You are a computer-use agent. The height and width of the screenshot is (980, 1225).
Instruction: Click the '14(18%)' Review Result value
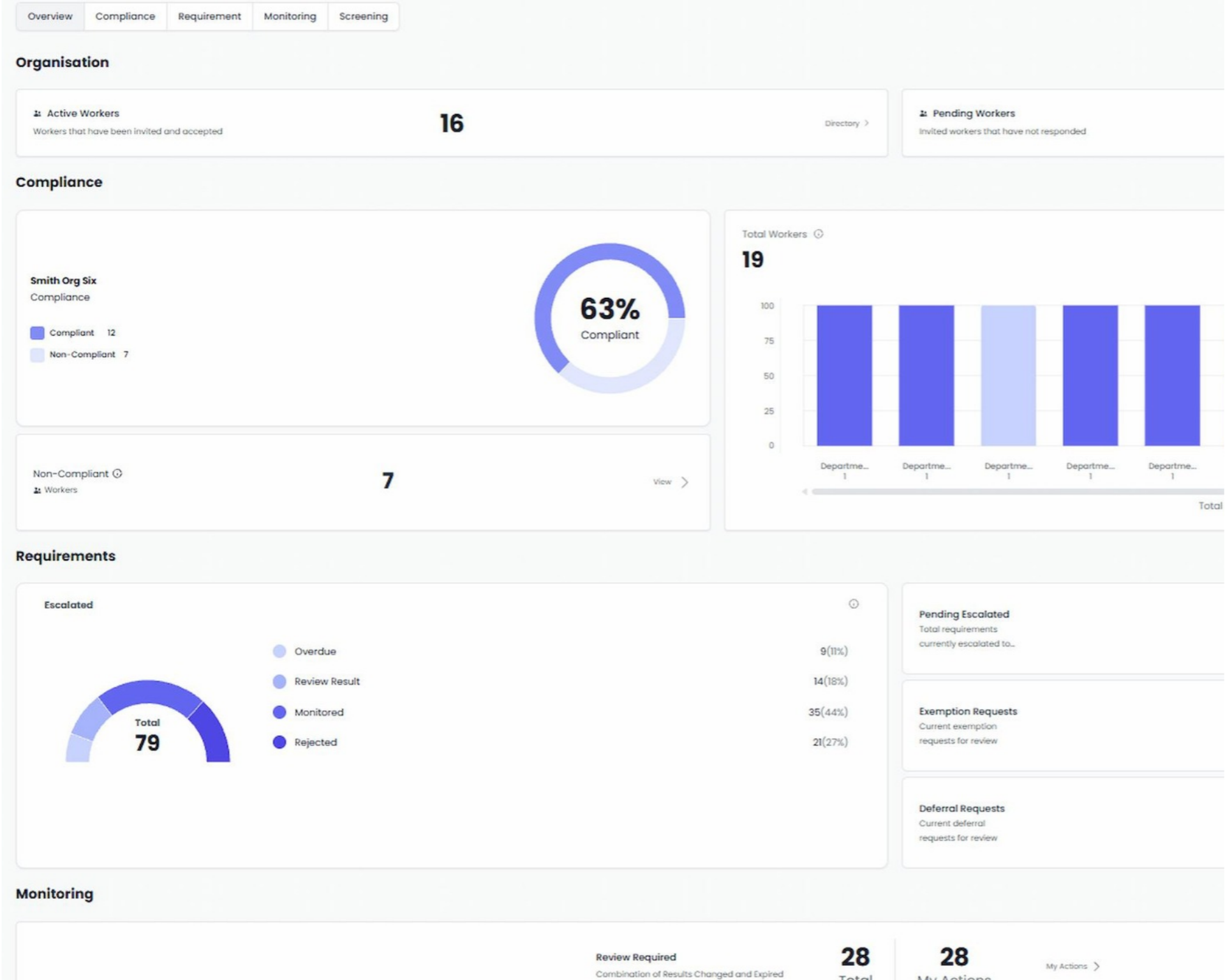830,681
